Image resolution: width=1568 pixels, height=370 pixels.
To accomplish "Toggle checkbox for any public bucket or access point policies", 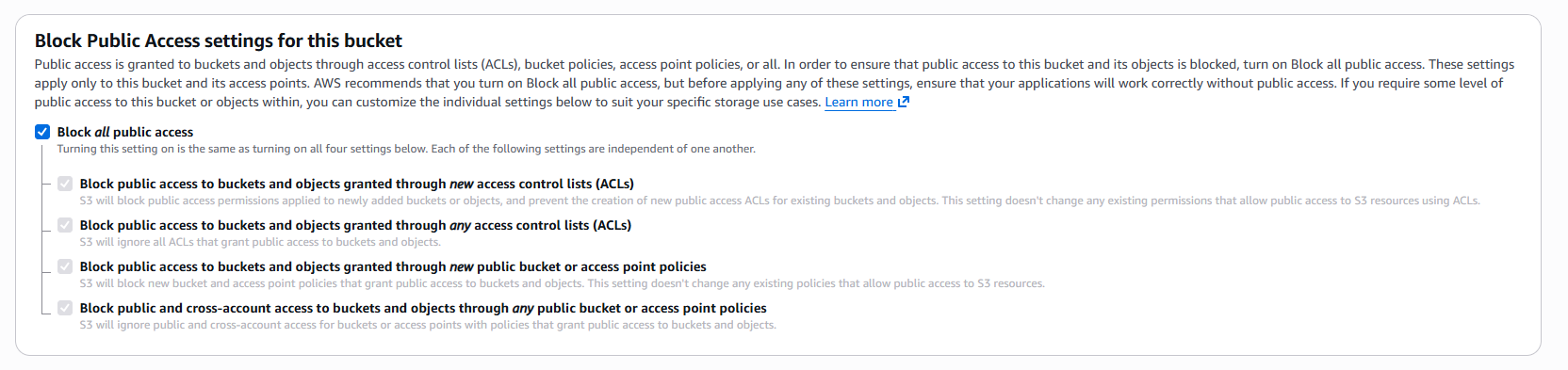I will [x=65, y=308].
